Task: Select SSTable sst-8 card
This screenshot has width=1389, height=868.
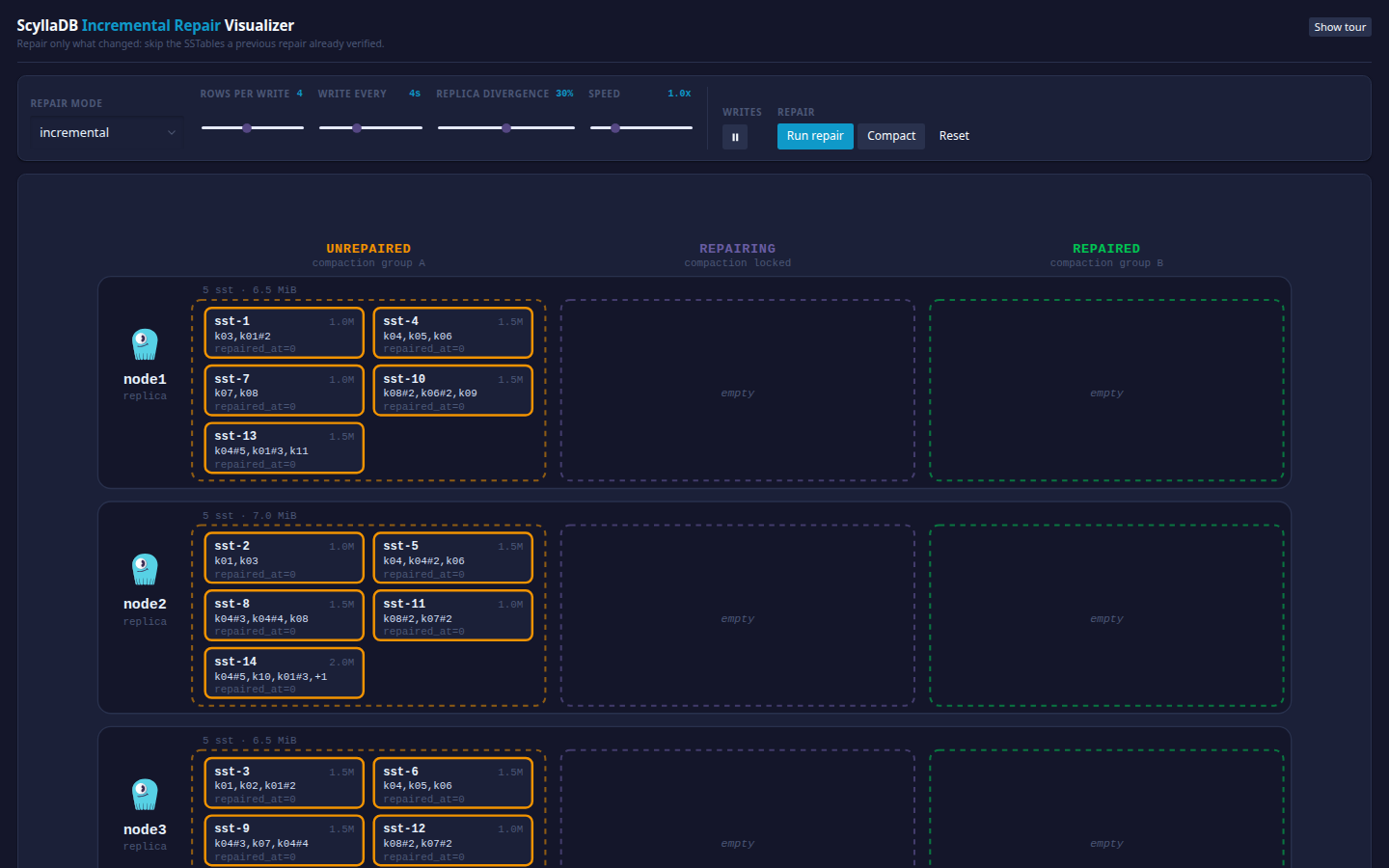Action: tap(285, 615)
